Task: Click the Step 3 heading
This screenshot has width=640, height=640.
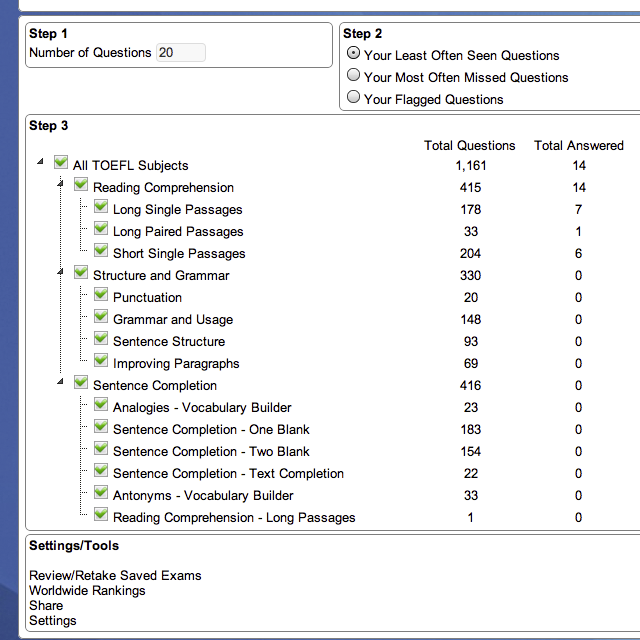Action: (49, 126)
